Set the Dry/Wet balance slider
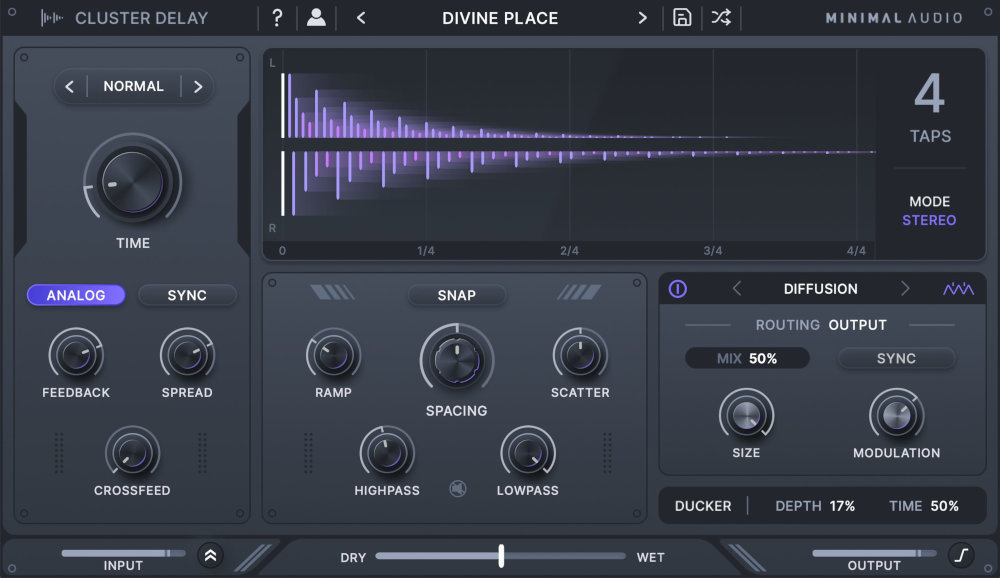This screenshot has height=578, width=1000. (x=500, y=557)
